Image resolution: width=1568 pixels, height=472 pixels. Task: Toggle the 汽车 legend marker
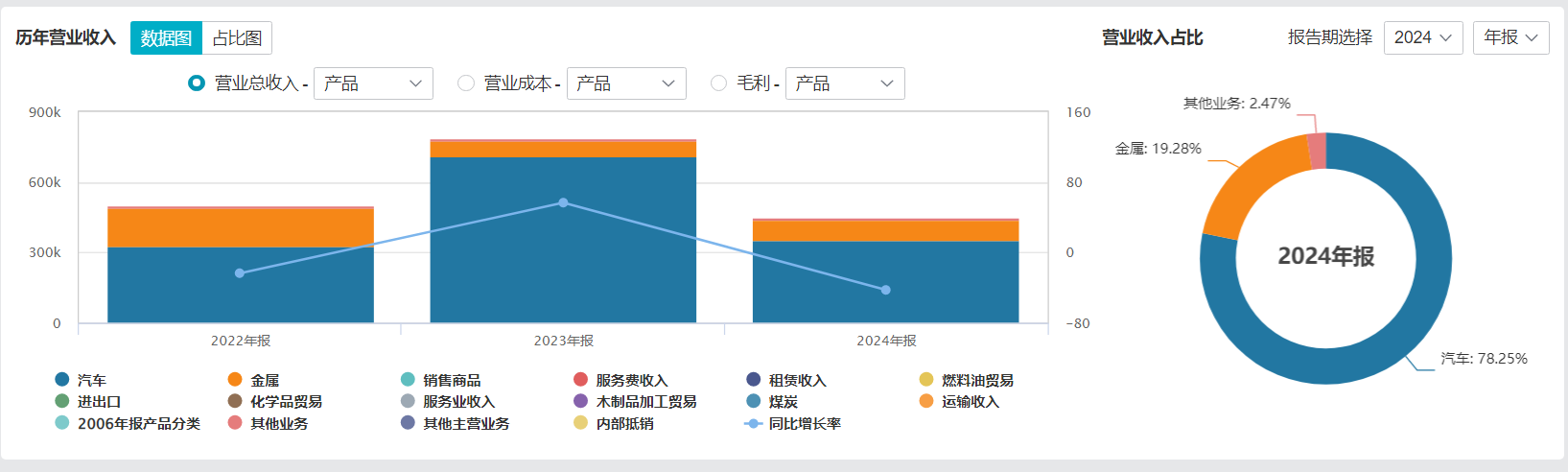[x=62, y=380]
